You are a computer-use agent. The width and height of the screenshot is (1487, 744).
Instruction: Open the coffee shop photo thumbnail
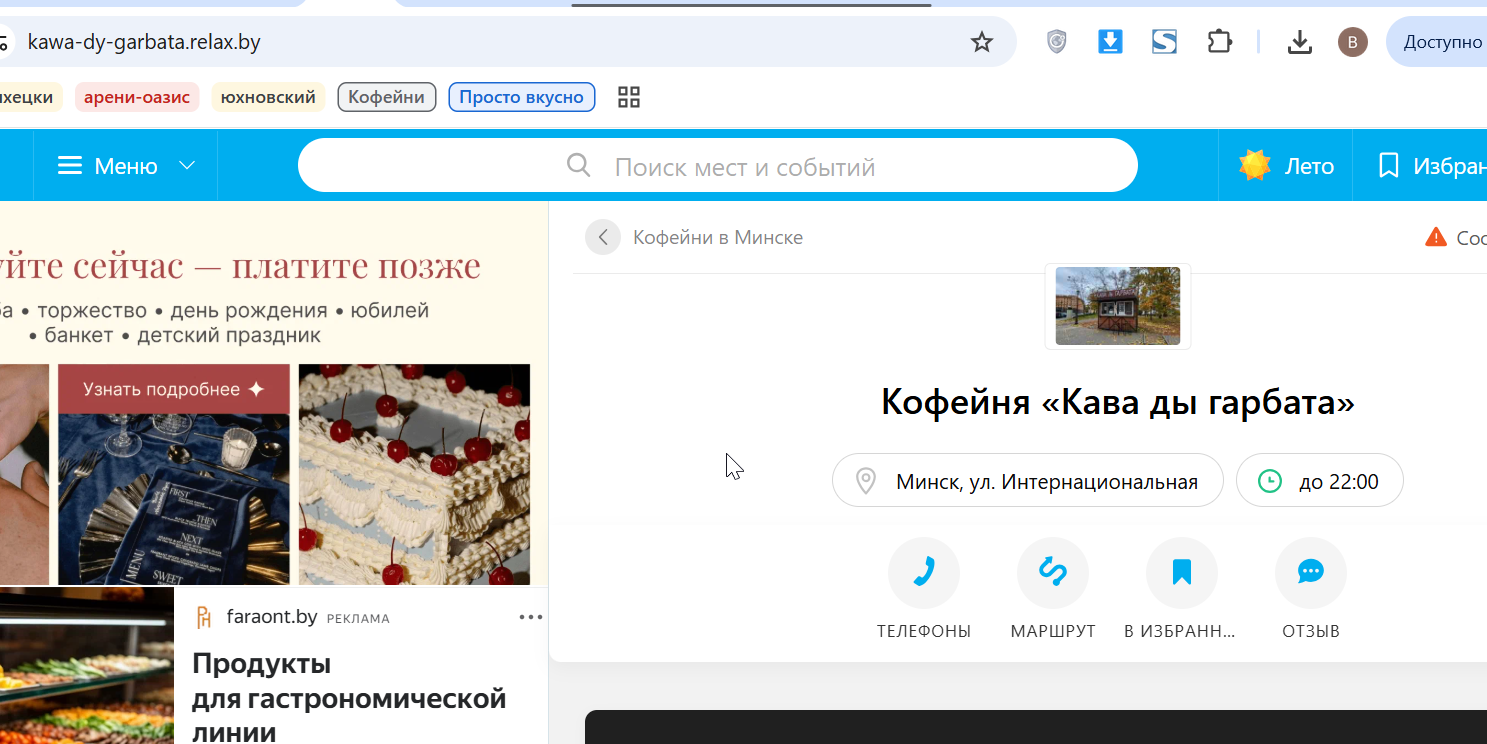[x=1118, y=306]
